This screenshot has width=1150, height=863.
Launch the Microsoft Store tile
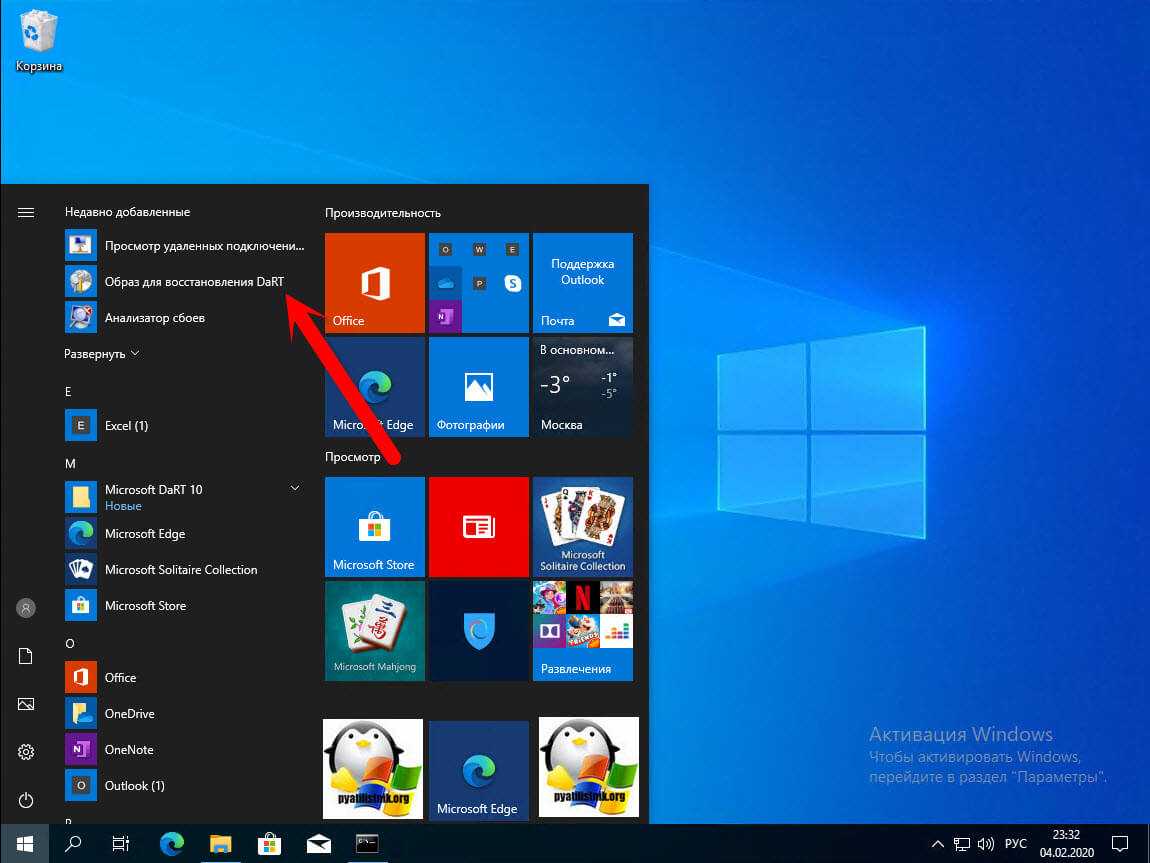(x=375, y=527)
